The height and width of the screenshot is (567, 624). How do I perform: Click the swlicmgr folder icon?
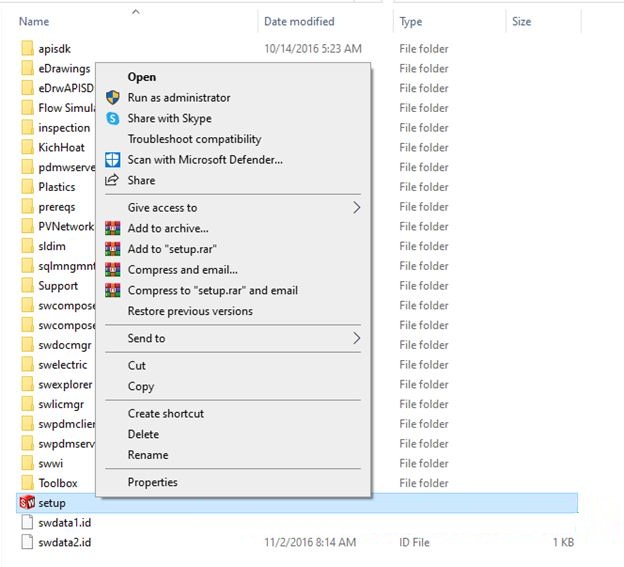[x=27, y=404]
